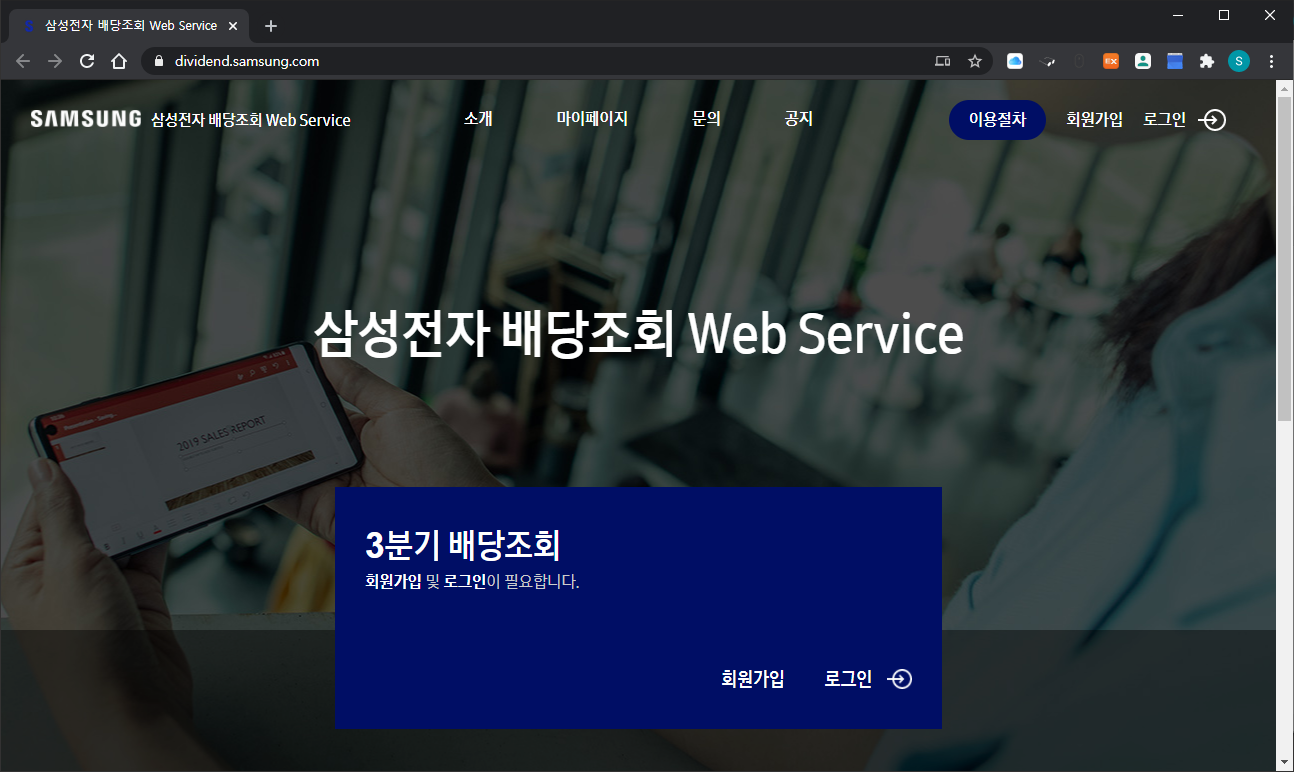Image resolution: width=1294 pixels, height=772 pixels.
Task: Open the blue window extension icon
Action: click(1175, 61)
